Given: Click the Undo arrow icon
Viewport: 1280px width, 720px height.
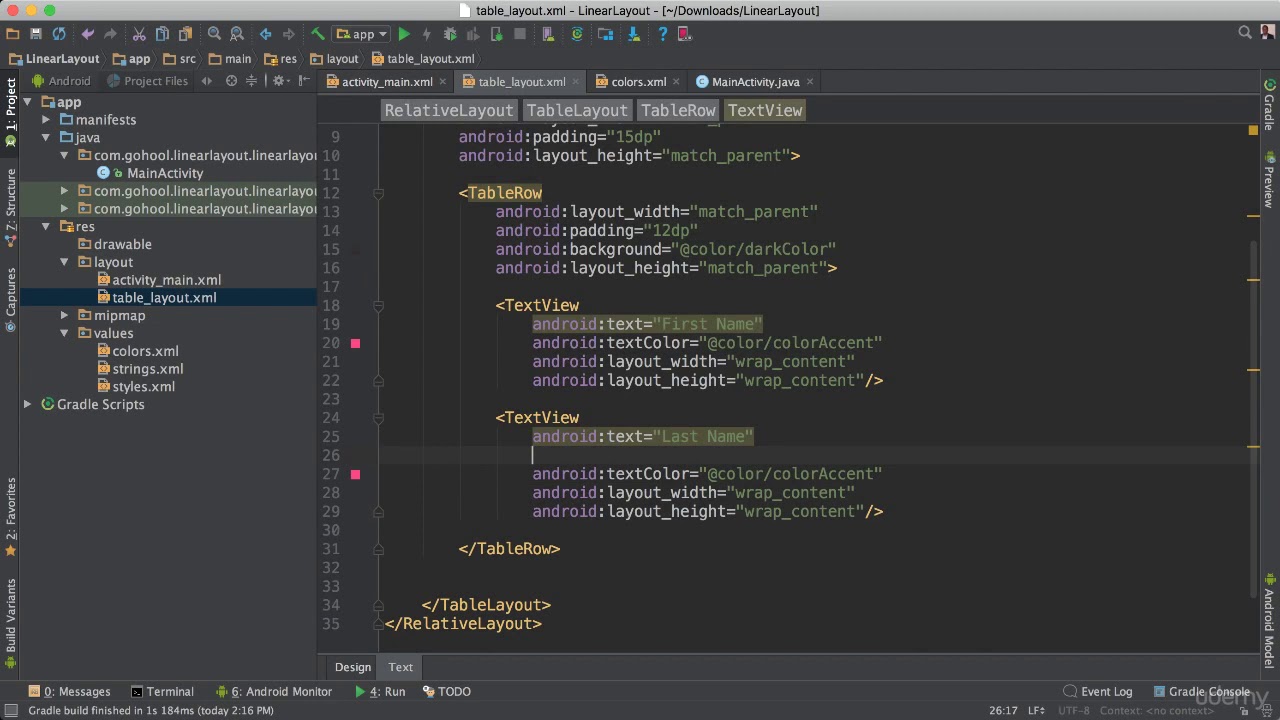Looking at the screenshot, I should [88, 34].
